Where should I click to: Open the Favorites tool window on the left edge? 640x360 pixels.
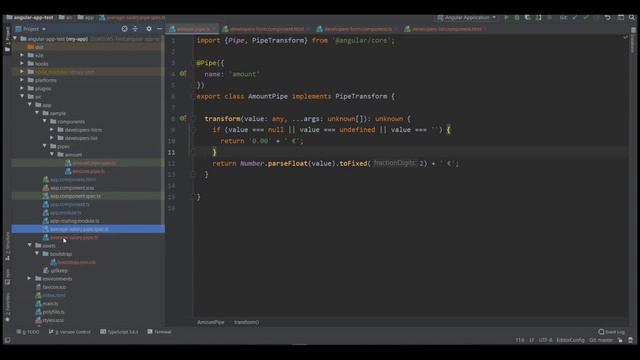coord(7,307)
